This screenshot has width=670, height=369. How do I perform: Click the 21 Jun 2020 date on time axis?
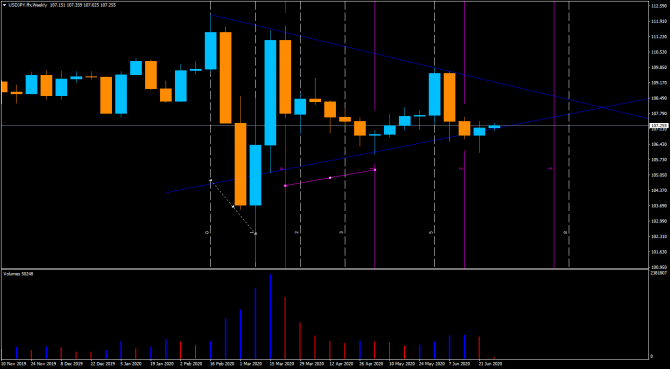pyautogui.click(x=488, y=364)
